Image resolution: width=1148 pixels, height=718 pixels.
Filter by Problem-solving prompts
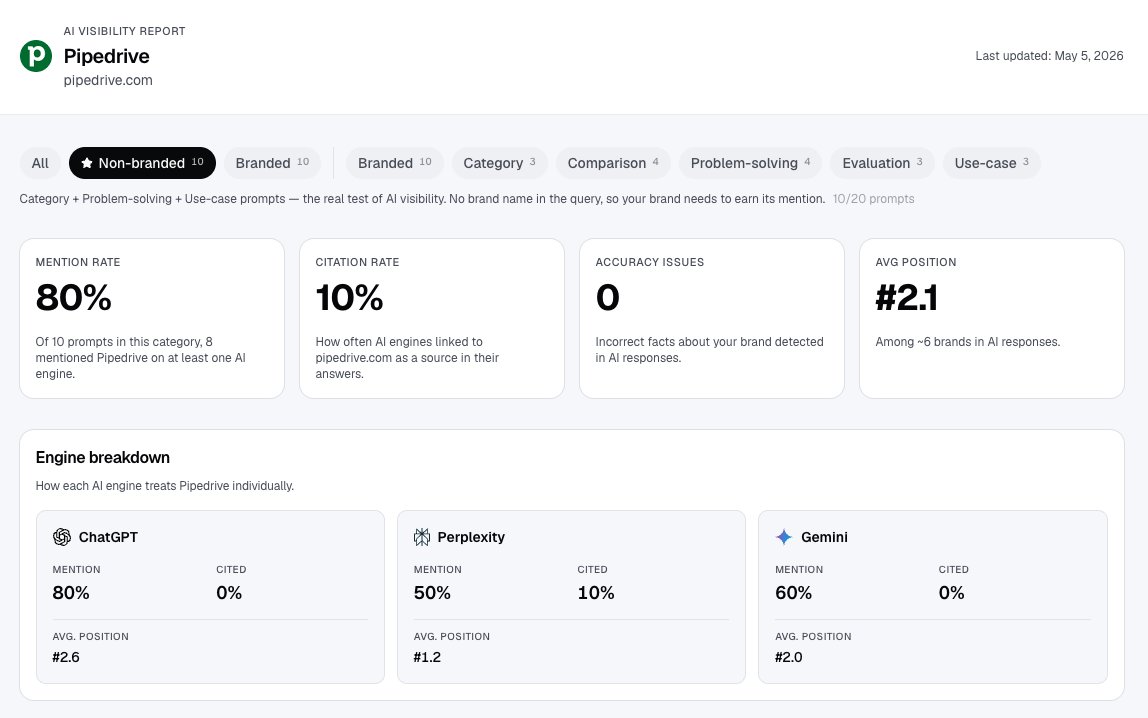(x=750, y=163)
